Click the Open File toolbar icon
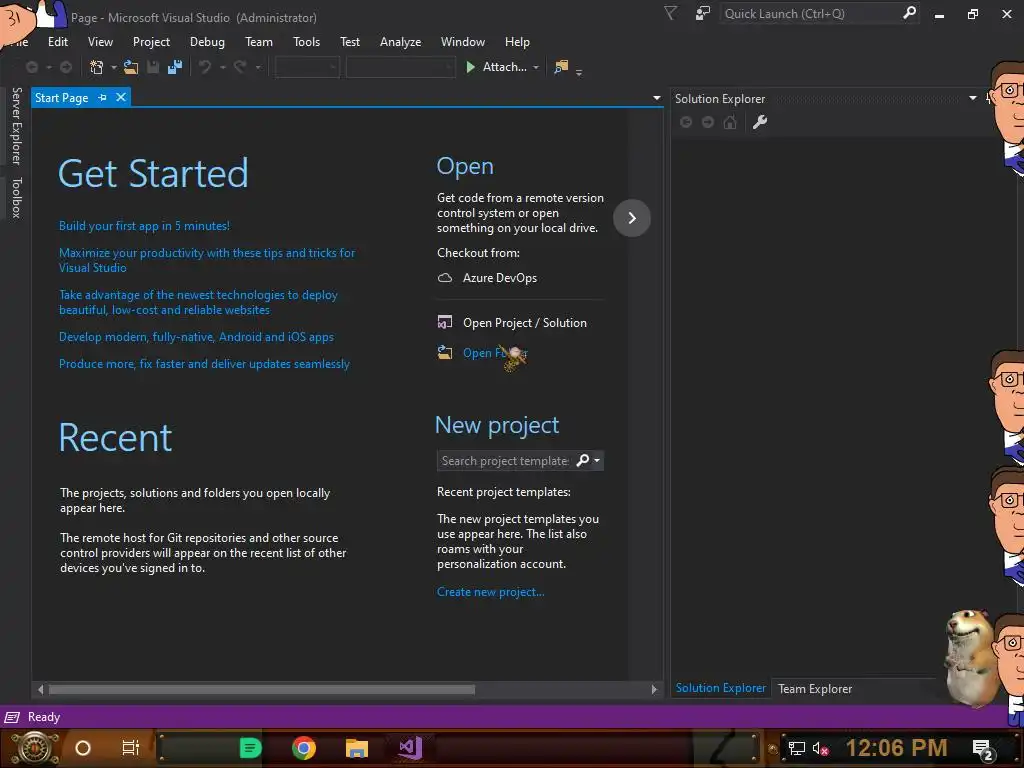 [131, 67]
